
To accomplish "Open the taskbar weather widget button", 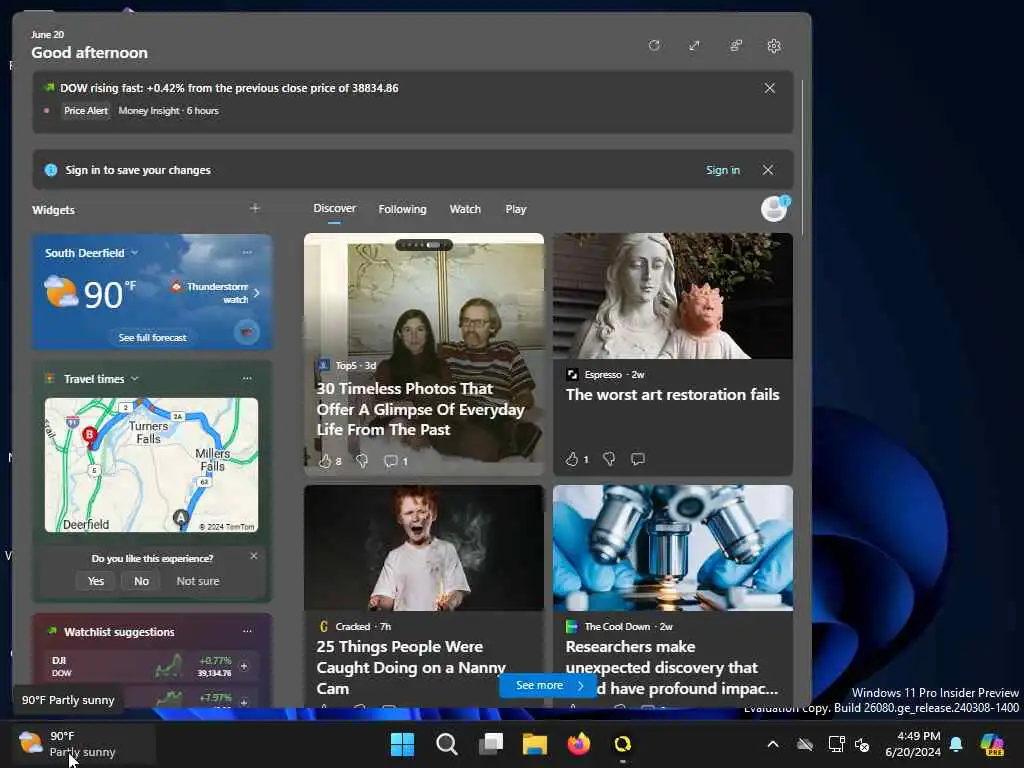I will click(84, 744).
